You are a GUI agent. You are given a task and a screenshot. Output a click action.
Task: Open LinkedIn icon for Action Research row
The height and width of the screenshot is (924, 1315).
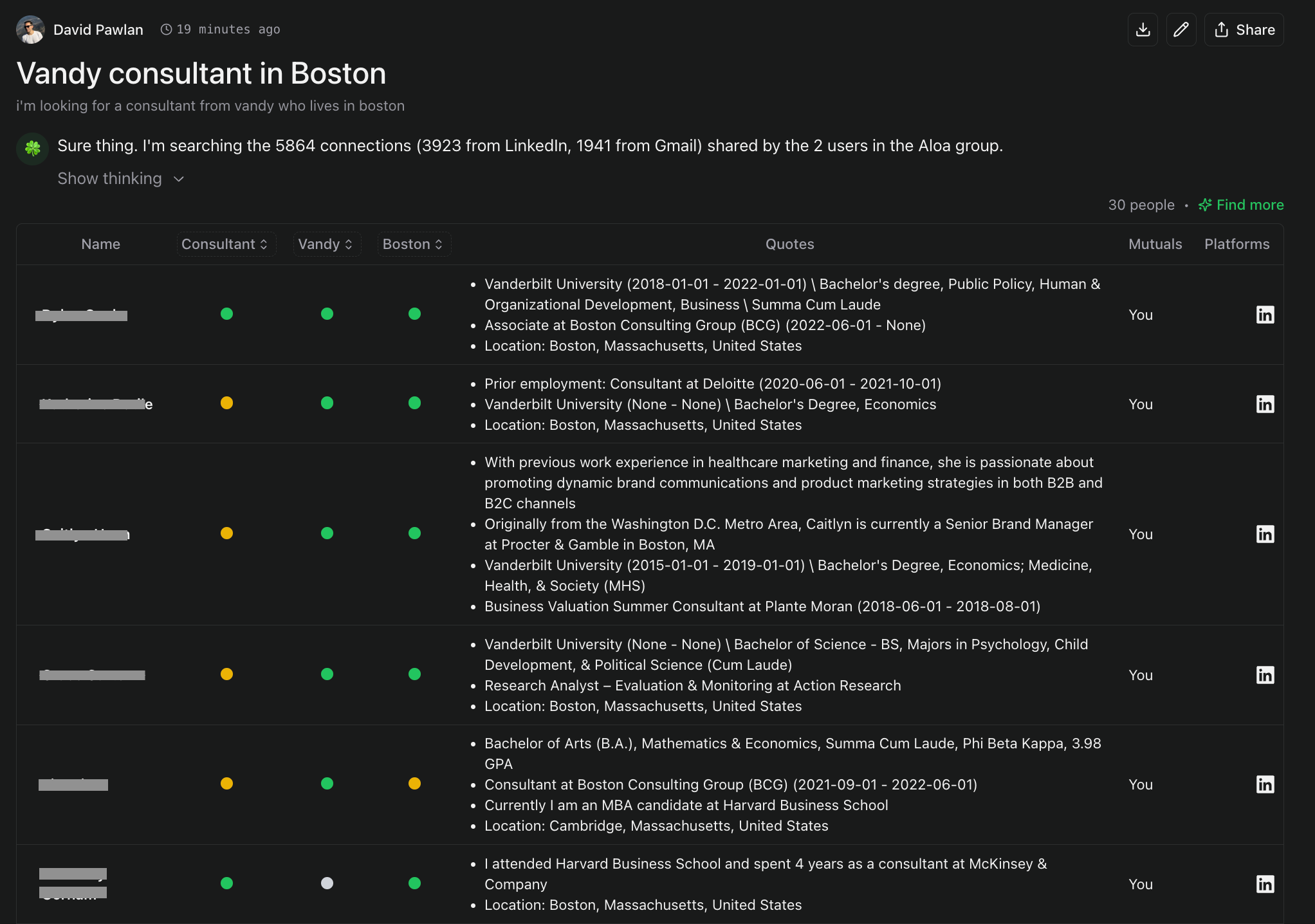click(x=1265, y=675)
